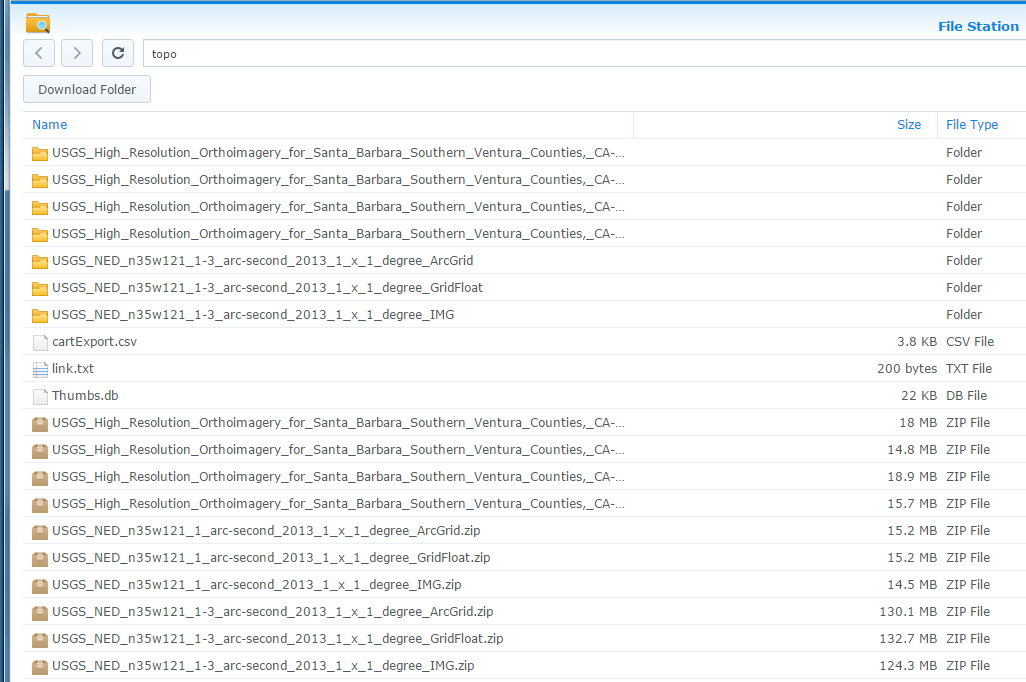The width and height of the screenshot is (1026, 682).
Task: Navigate back using the back arrow icon
Action: click(38, 53)
